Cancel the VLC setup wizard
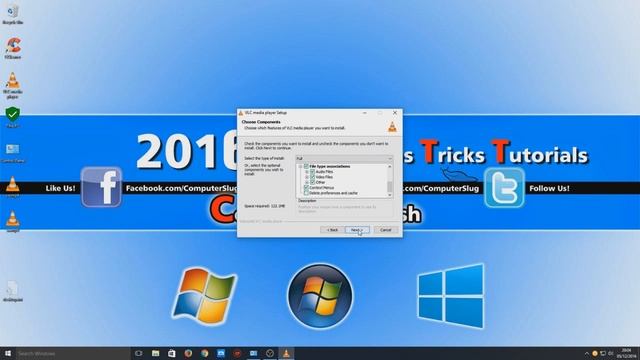Viewport: 640px width, 360px height. point(386,230)
